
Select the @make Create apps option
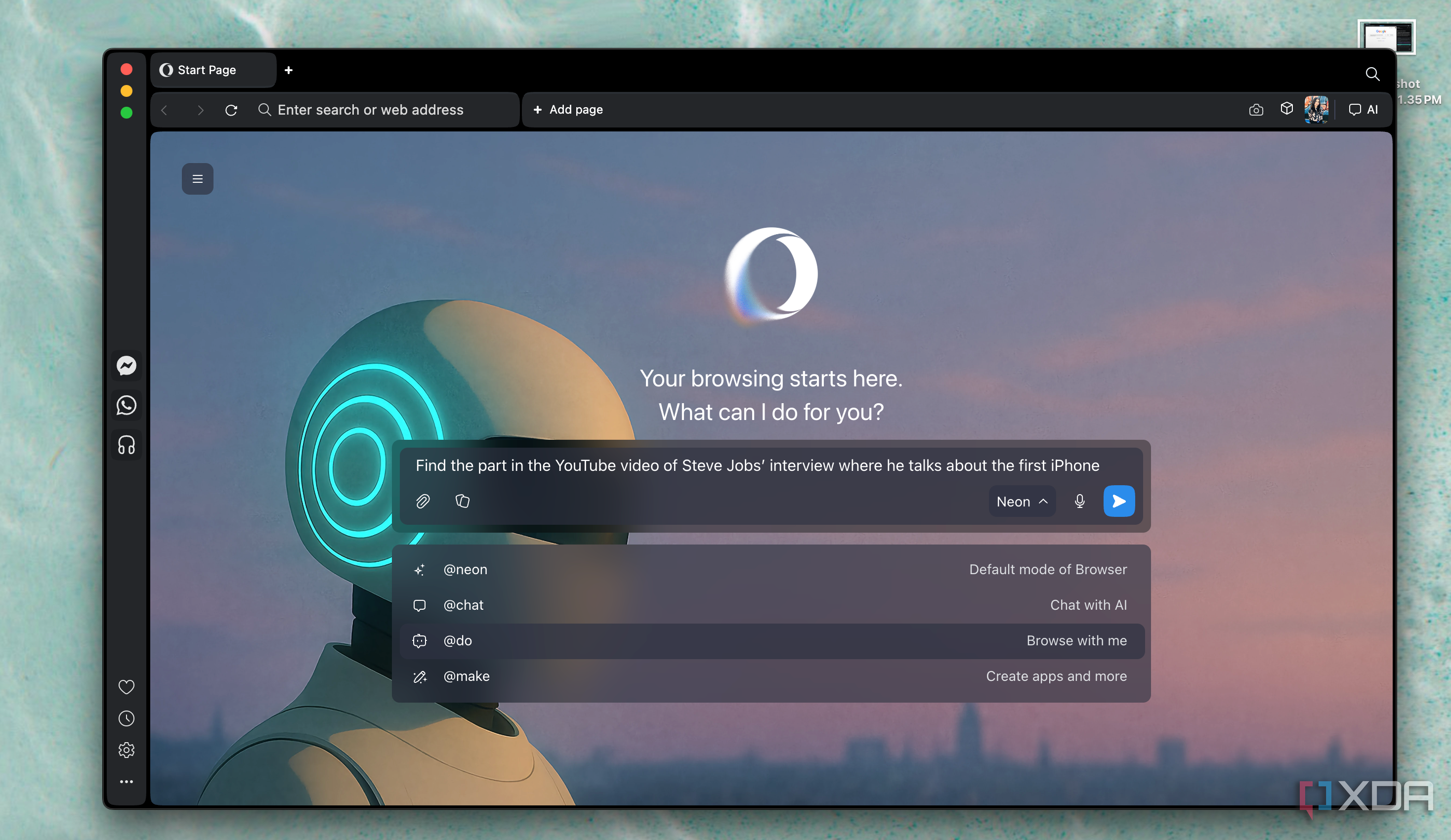[x=771, y=676]
